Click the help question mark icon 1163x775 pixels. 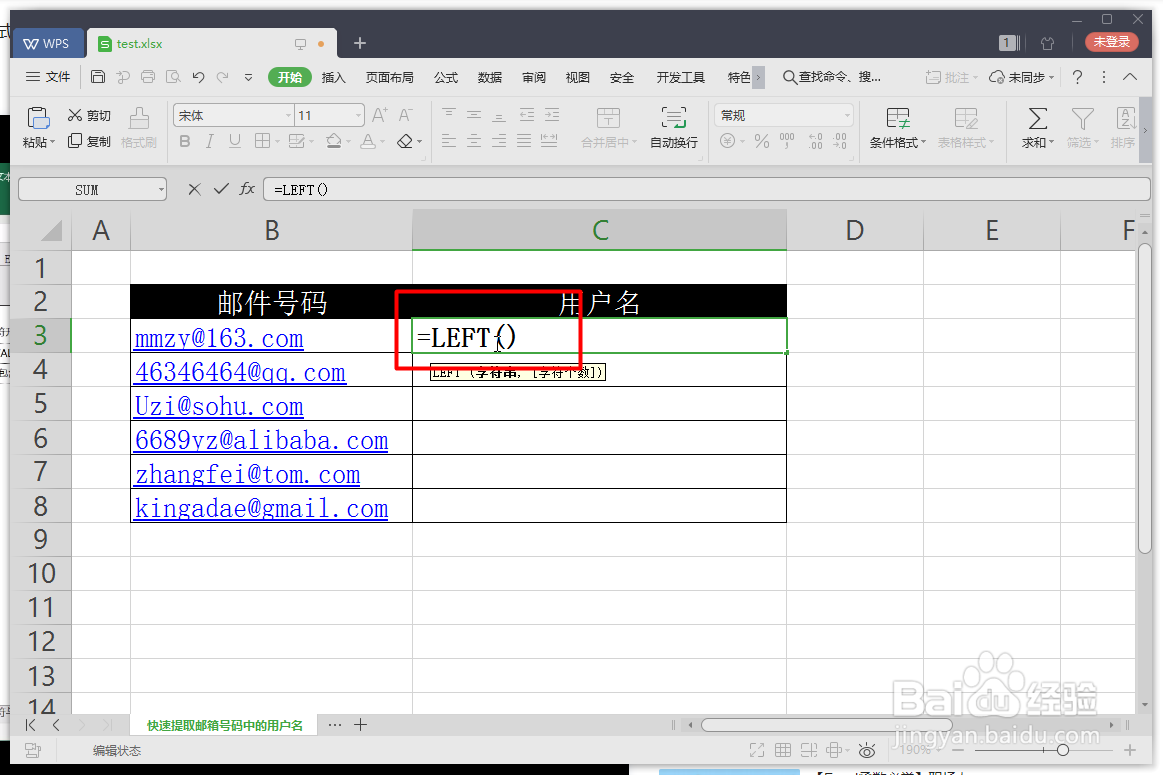(1078, 77)
